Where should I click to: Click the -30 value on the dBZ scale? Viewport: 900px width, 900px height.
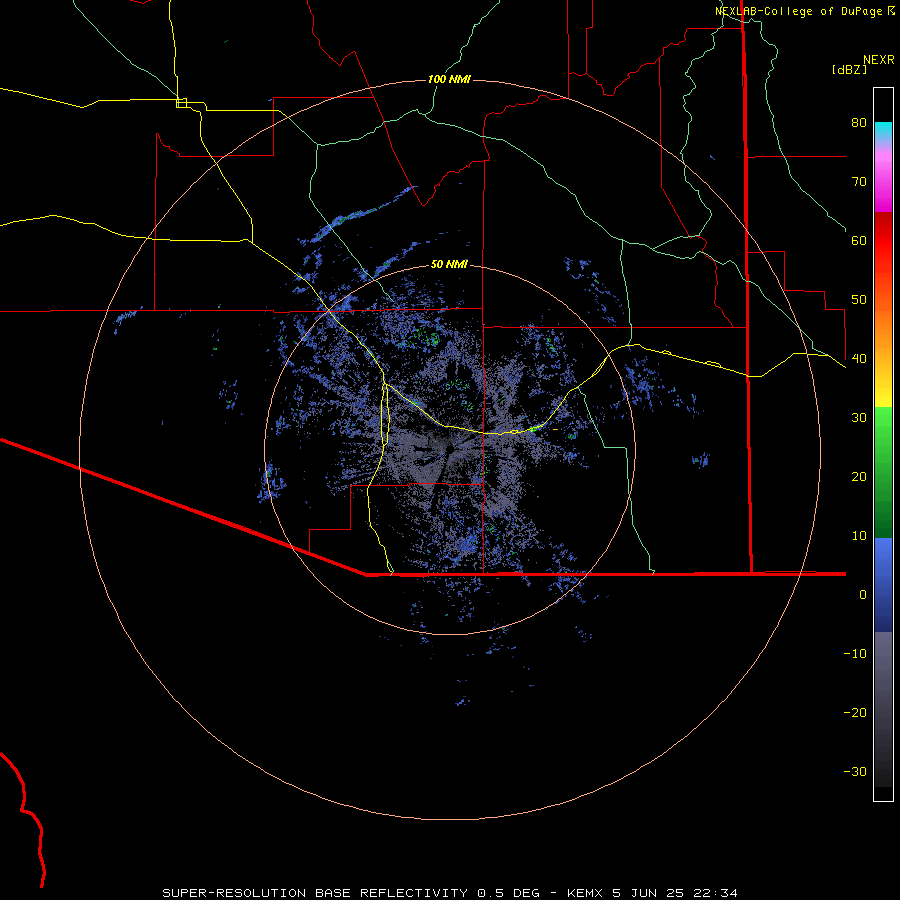click(x=855, y=771)
